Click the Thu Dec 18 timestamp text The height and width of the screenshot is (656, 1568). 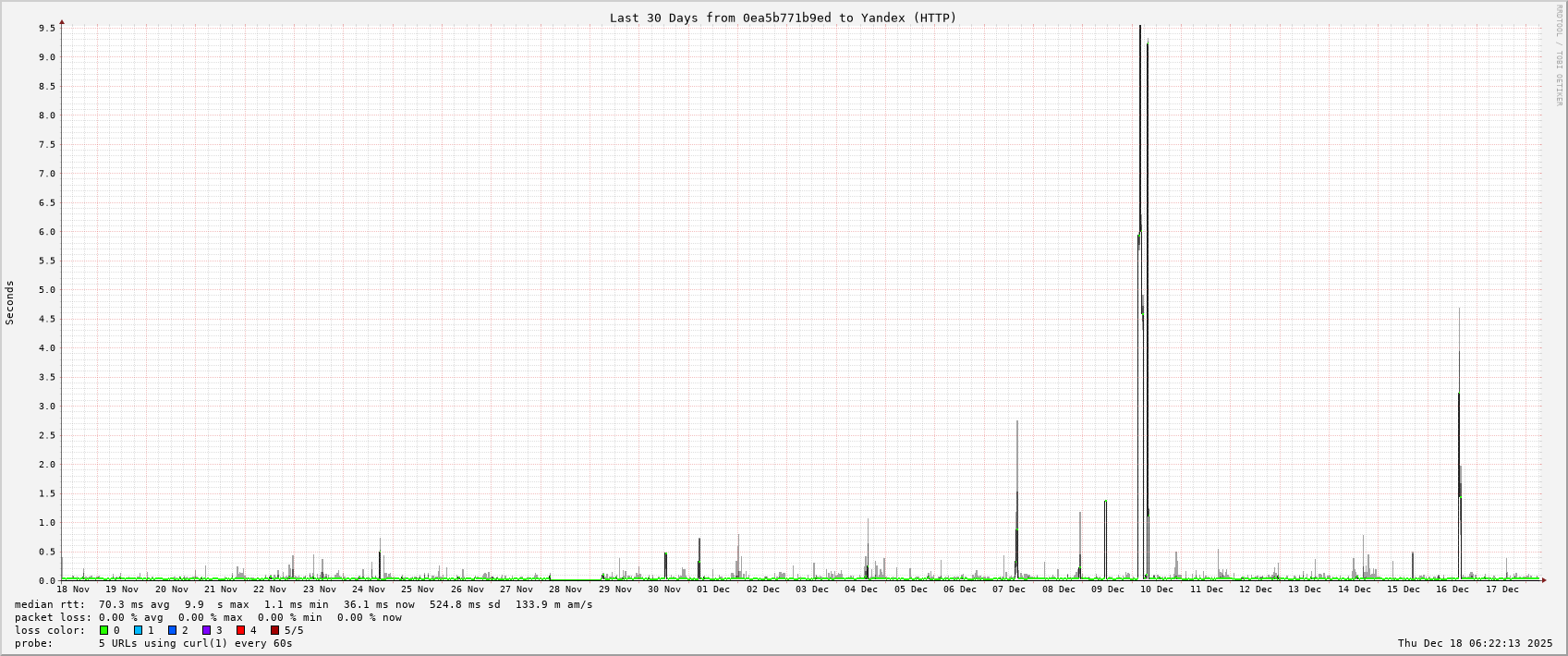click(x=1475, y=643)
